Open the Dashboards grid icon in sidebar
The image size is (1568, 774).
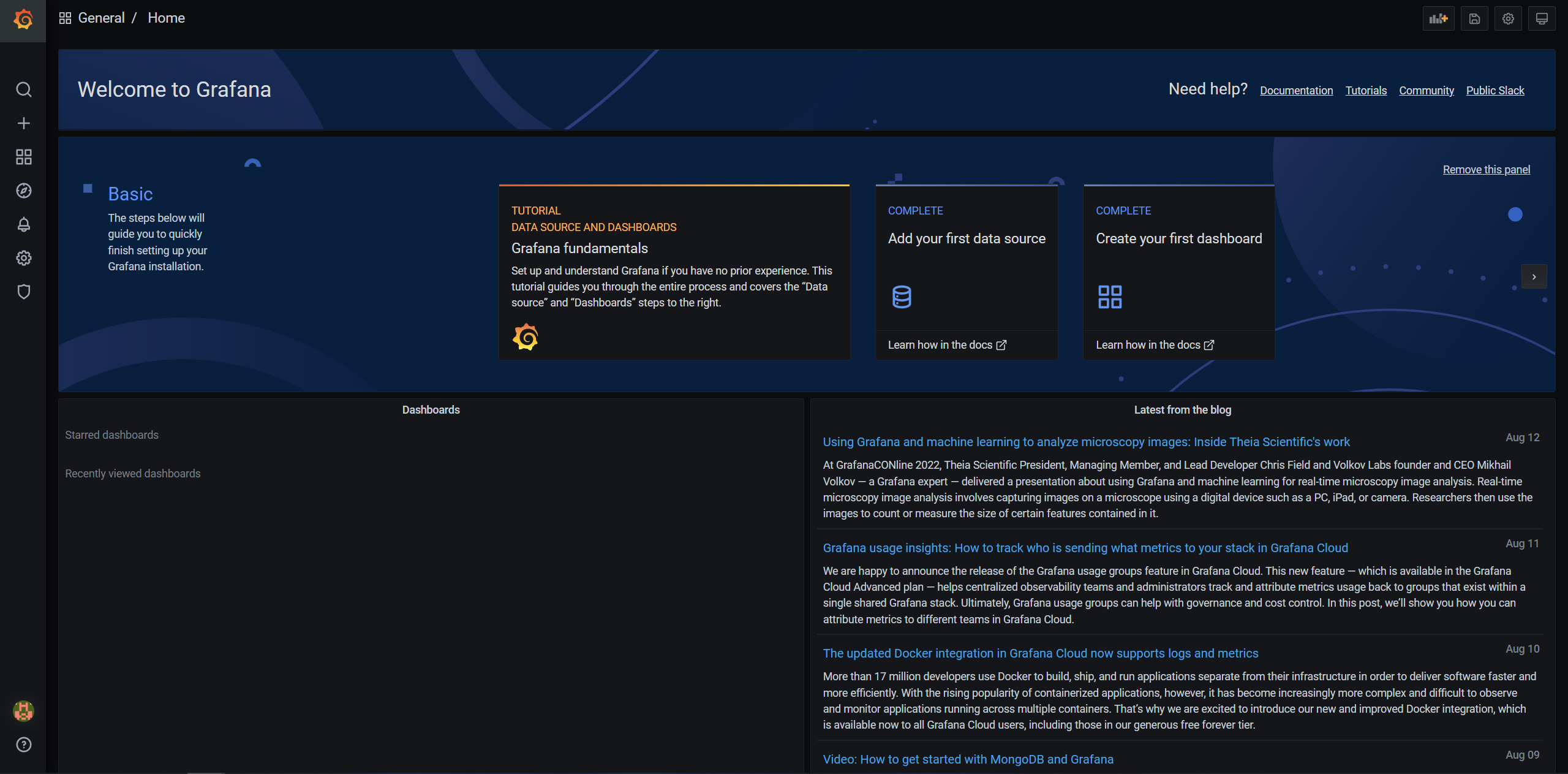pyautogui.click(x=23, y=157)
